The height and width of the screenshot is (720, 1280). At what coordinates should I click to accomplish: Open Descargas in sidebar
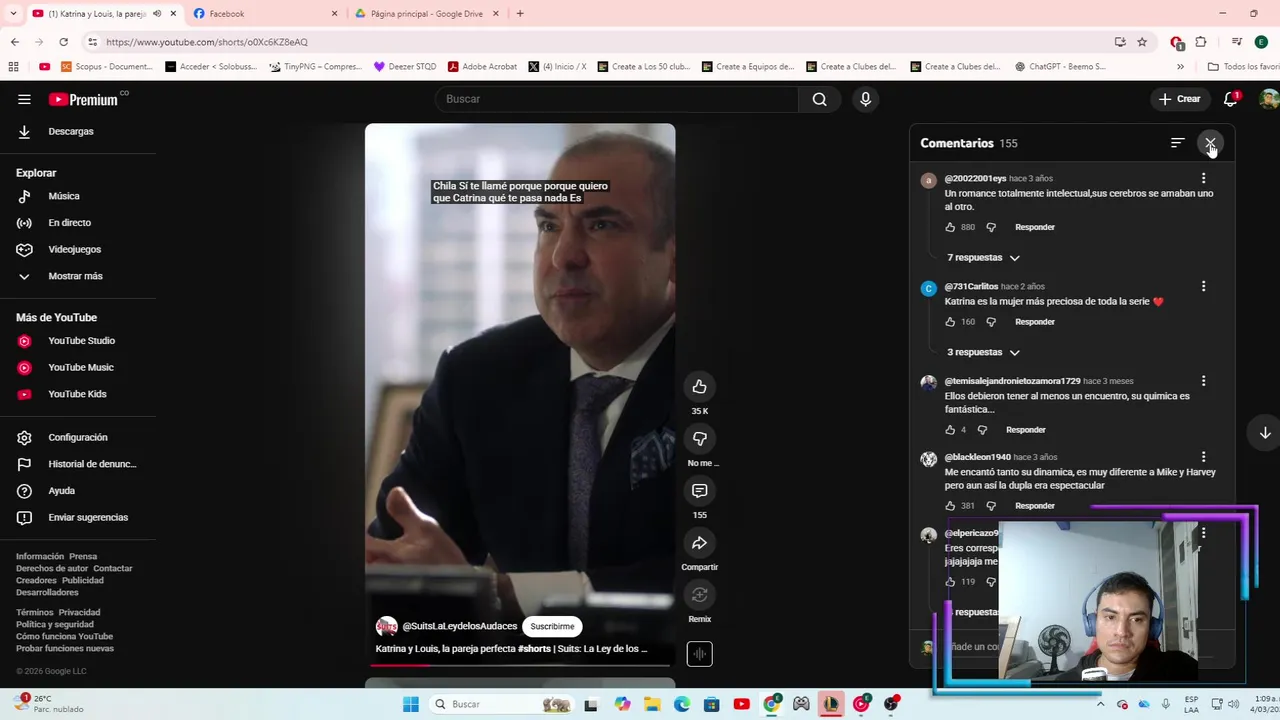click(x=70, y=131)
